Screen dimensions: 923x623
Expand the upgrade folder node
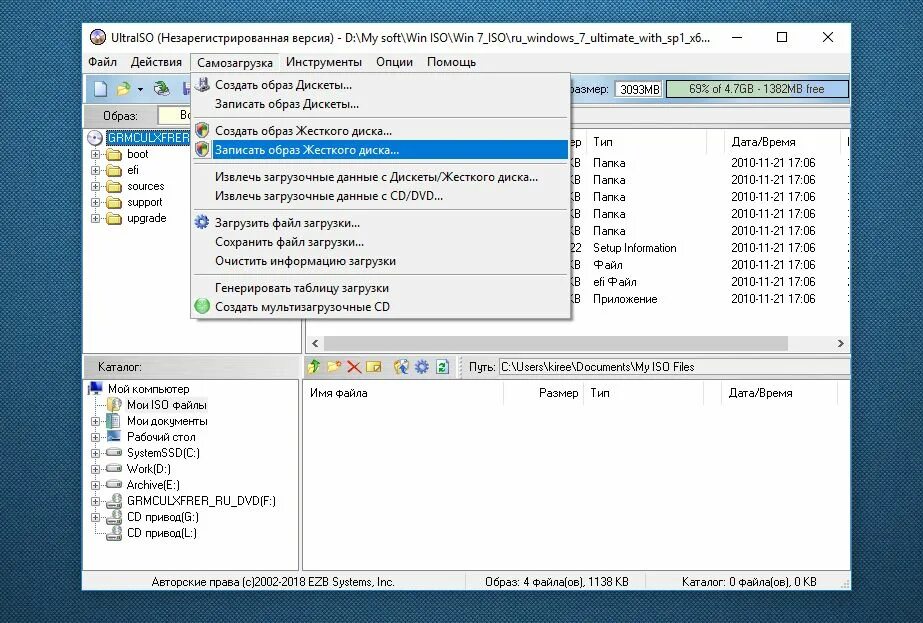click(x=95, y=218)
